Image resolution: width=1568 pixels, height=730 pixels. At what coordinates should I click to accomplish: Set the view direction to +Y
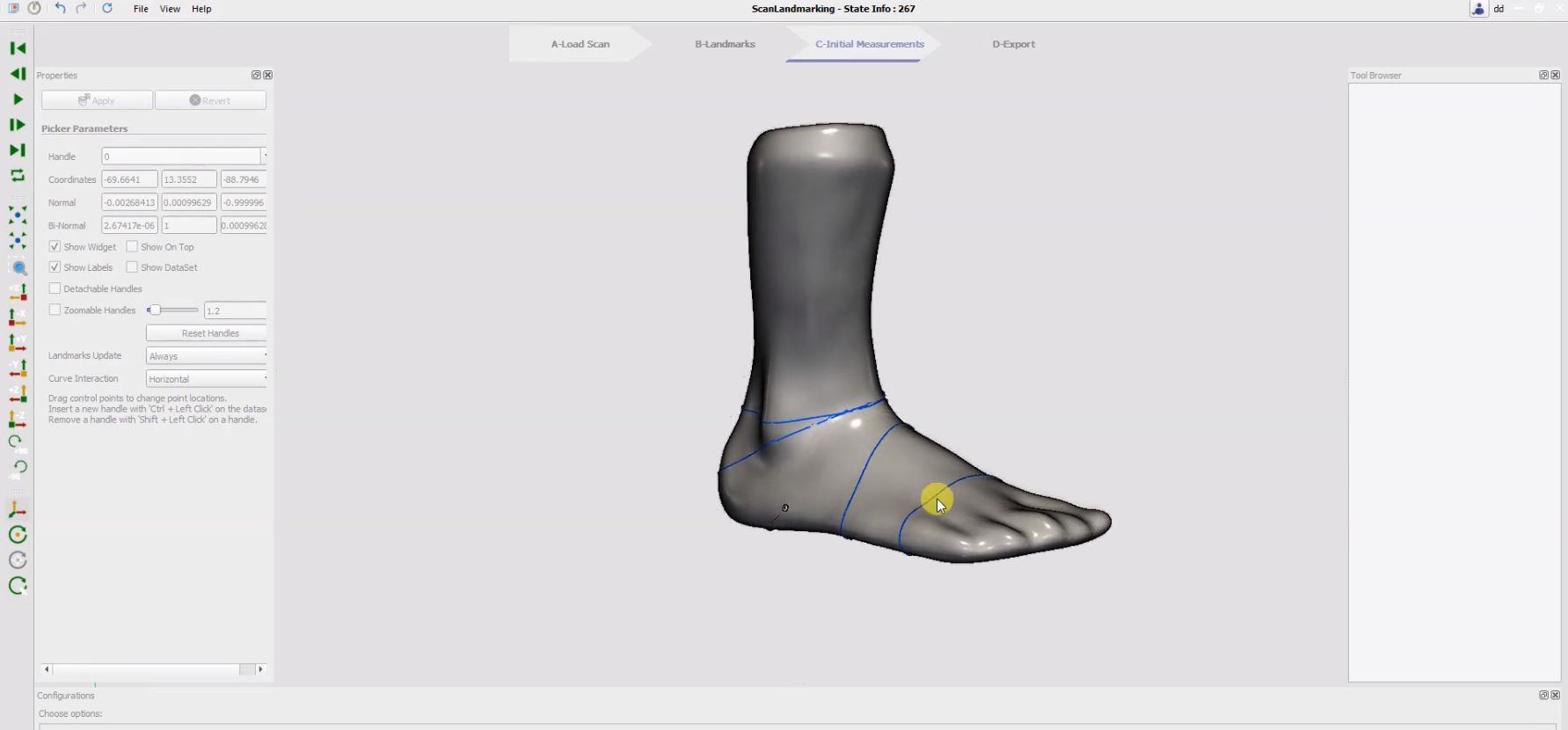[18, 343]
